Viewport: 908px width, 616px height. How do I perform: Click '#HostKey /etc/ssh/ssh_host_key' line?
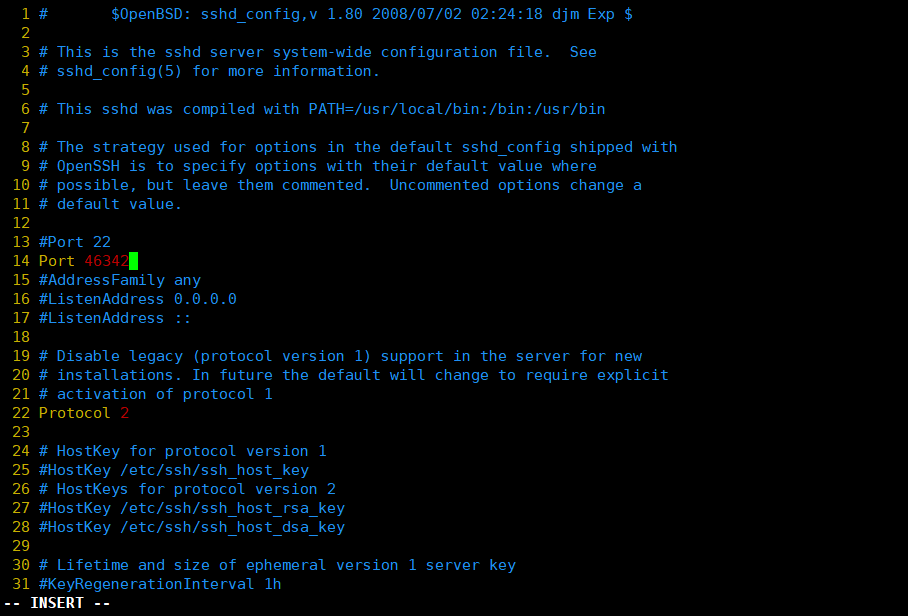(174, 470)
